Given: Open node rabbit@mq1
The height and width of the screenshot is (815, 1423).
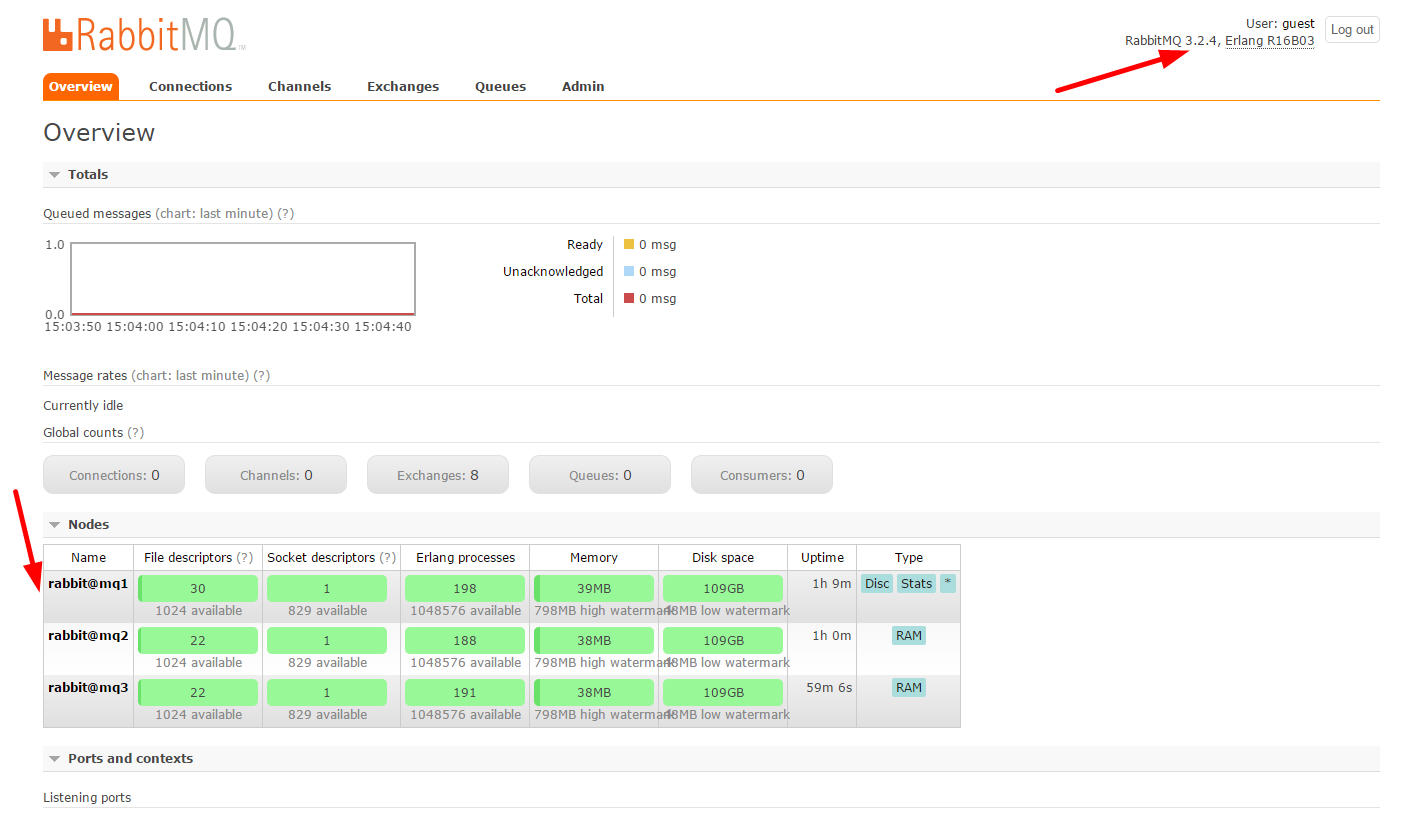Looking at the screenshot, I should (88, 583).
